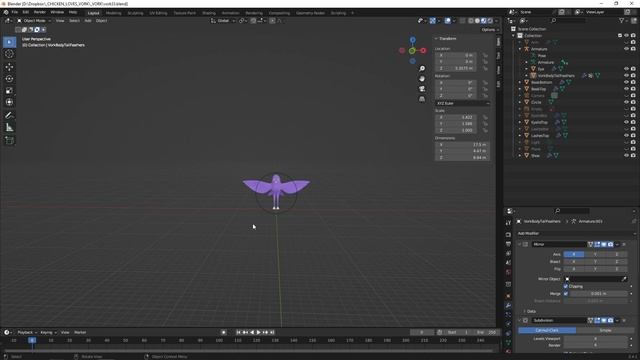Toggle Mirror Bisect X button
The height and width of the screenshot is (360, 640).
click(574, 262)
